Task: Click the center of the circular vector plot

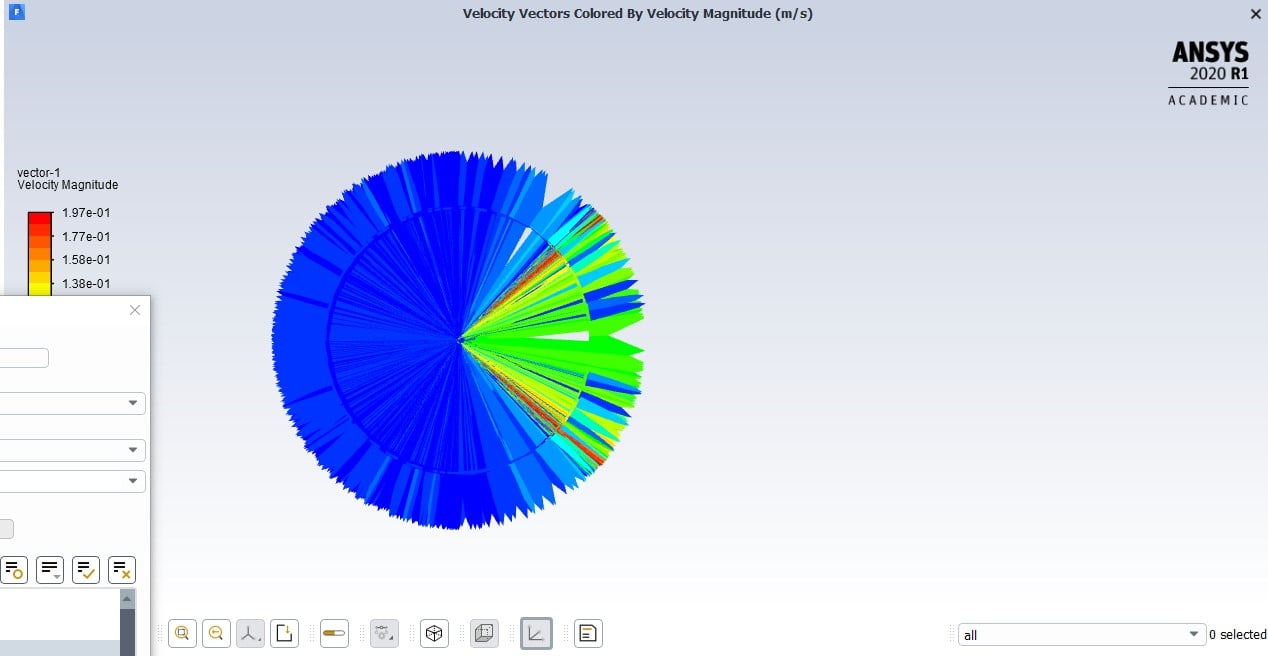Action: click(459, 340)
